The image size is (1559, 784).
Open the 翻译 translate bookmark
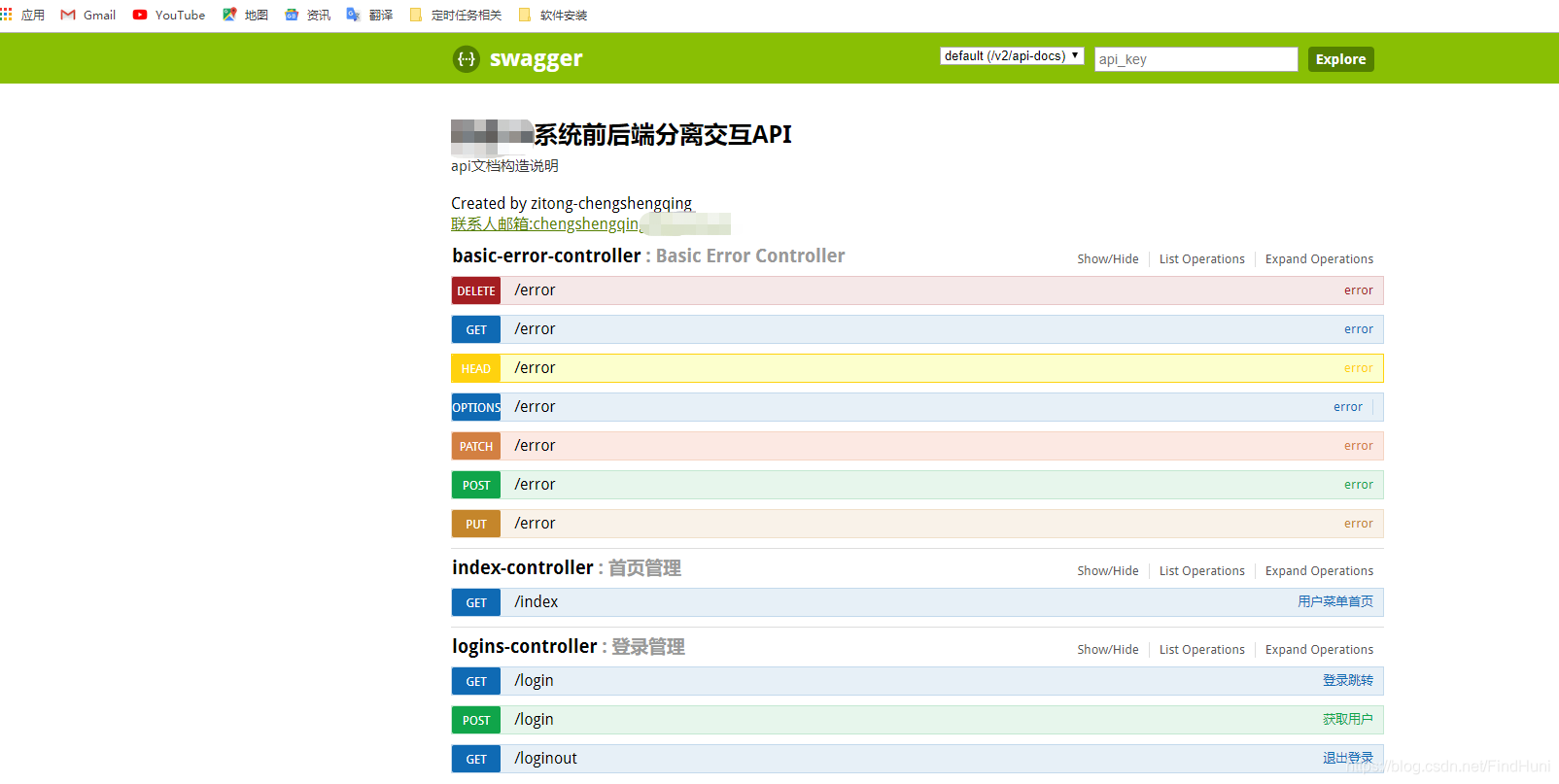(x=369, y=15)
